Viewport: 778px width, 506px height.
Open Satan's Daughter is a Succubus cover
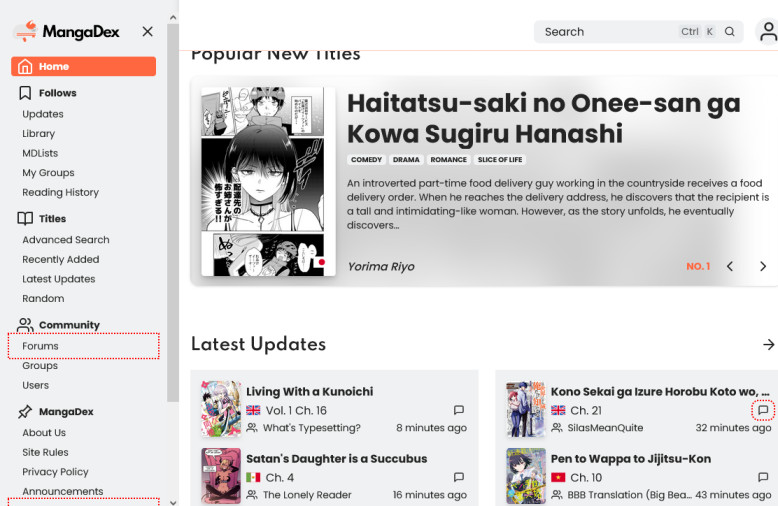pyautogui.click(x=221, y=476)
